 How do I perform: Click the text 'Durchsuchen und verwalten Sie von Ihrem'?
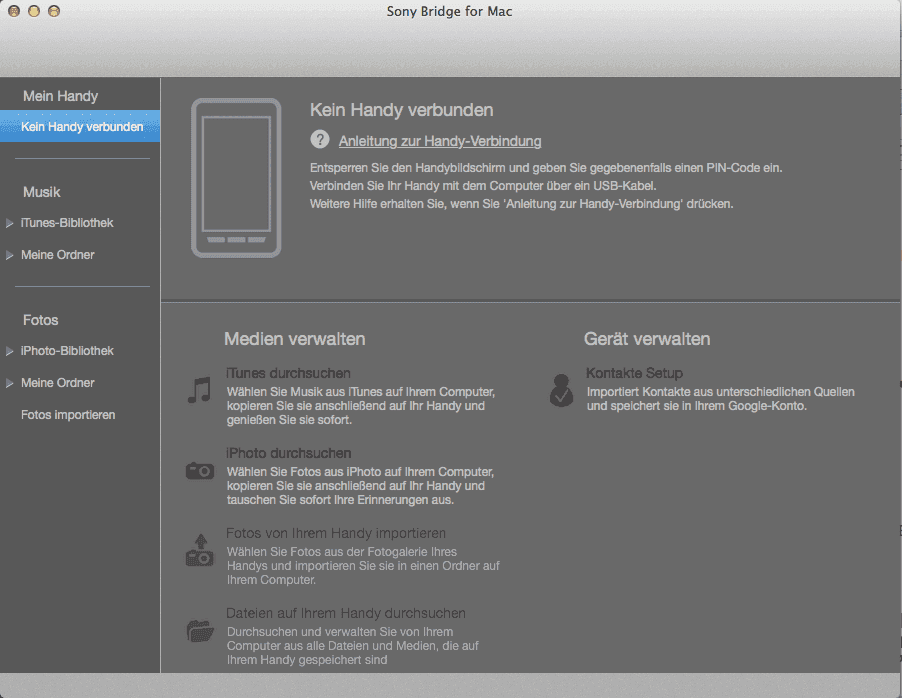pyautogui.click(x=340, y=632)
